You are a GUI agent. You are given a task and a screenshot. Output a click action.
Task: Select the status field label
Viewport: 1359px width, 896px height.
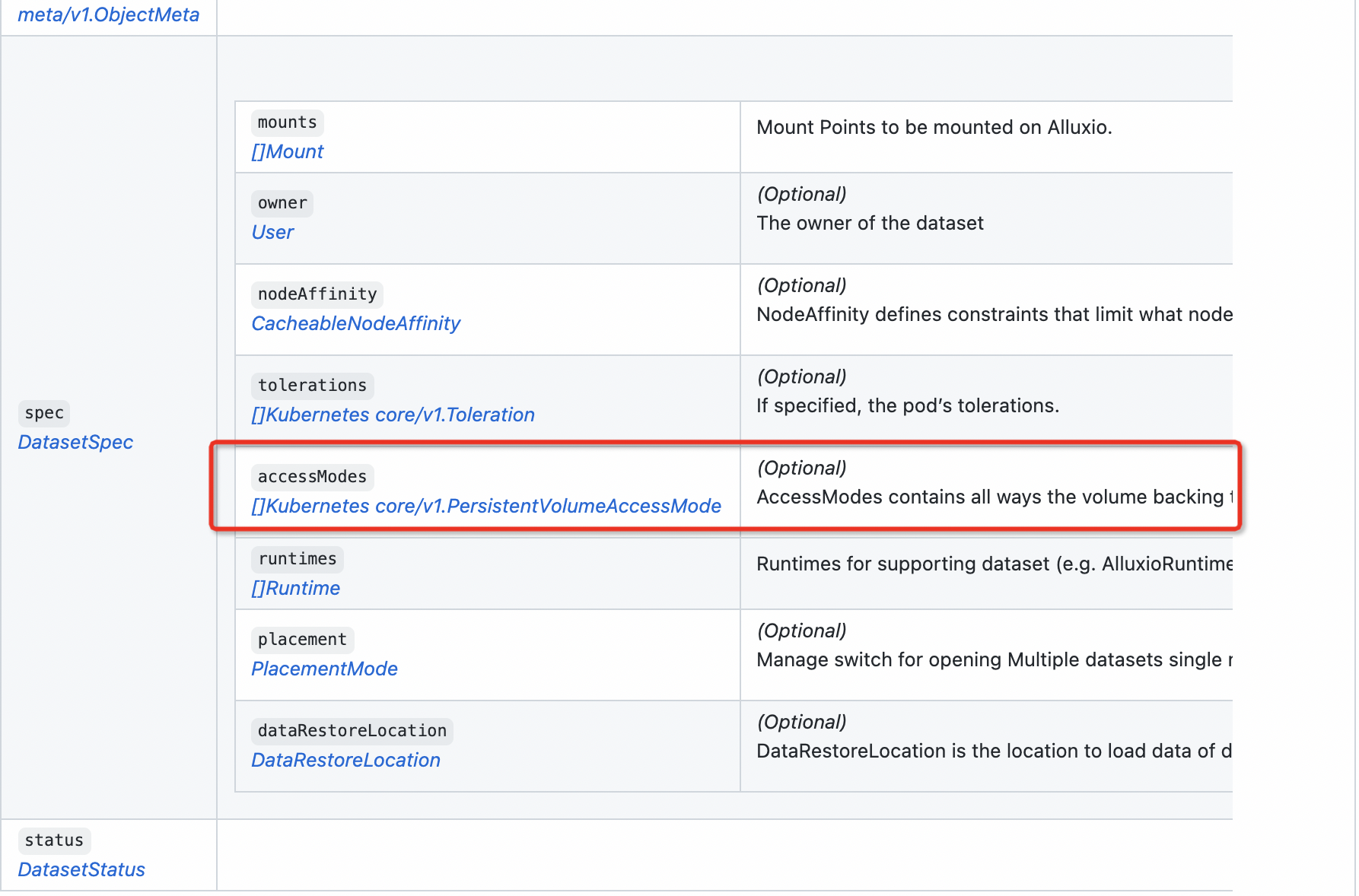(x=54, y=840)
